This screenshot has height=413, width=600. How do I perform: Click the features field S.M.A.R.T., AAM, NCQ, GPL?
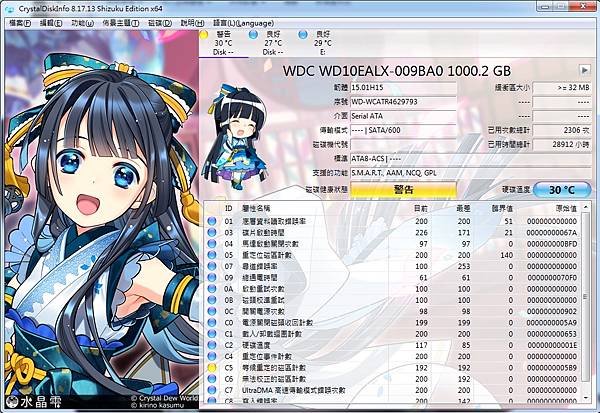point(471,173)
